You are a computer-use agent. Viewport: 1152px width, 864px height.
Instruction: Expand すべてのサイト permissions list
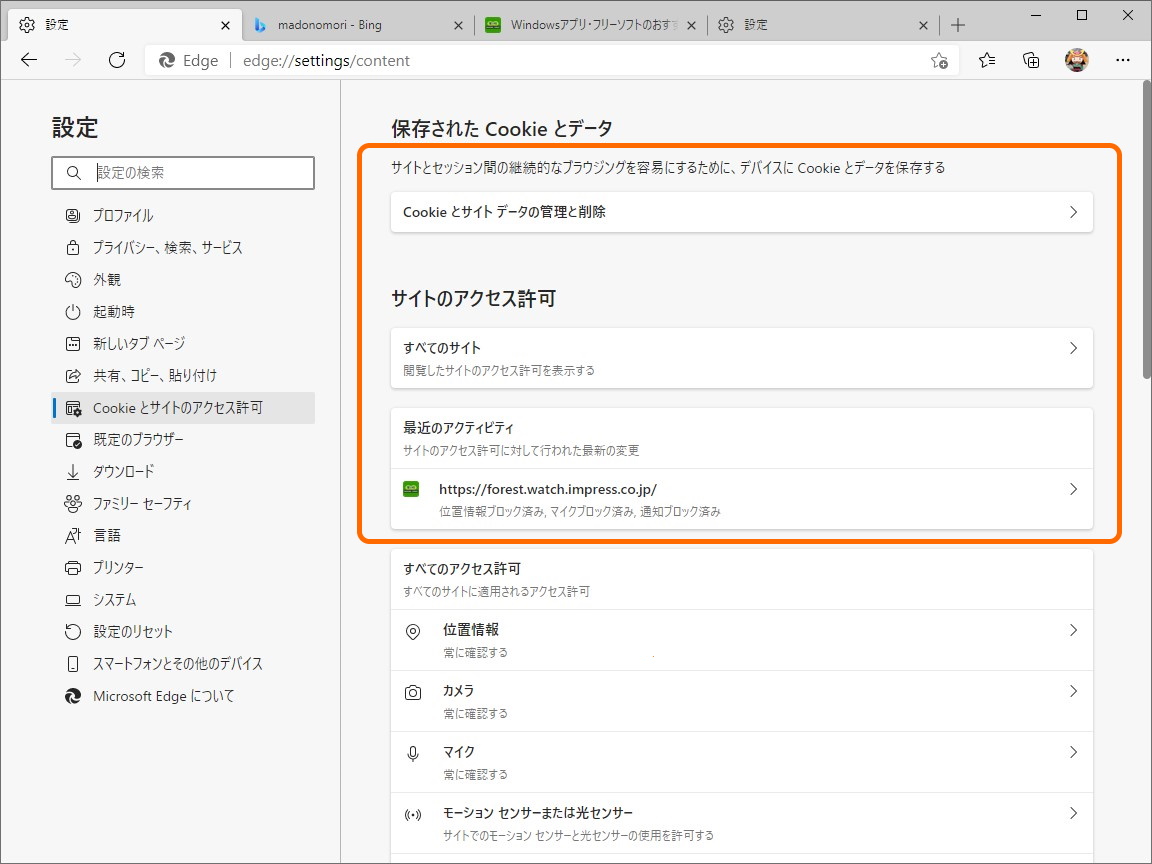pos(740,358)
